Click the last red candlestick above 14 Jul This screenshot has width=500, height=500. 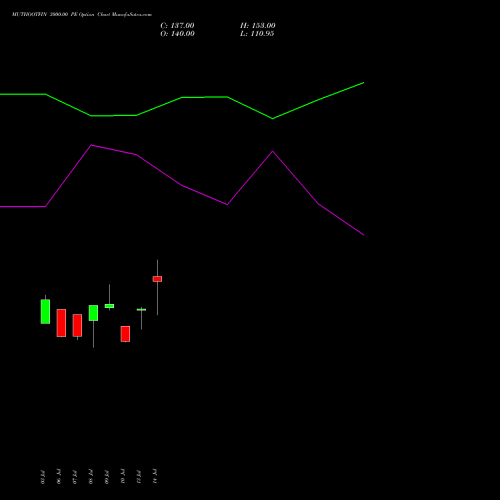point(157,279)
